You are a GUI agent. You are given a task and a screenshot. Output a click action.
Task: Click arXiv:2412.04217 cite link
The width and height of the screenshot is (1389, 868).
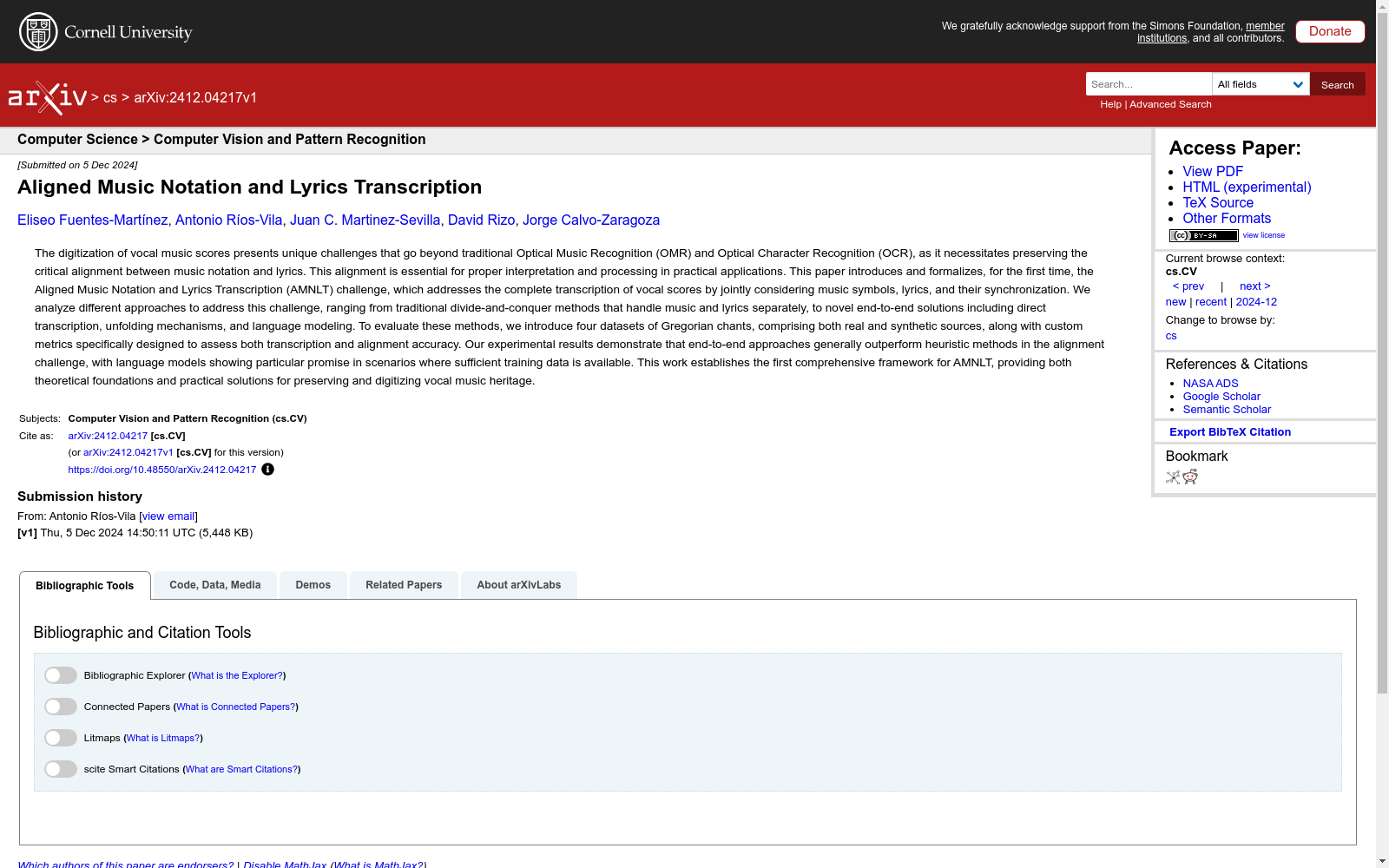pos(108,436)
